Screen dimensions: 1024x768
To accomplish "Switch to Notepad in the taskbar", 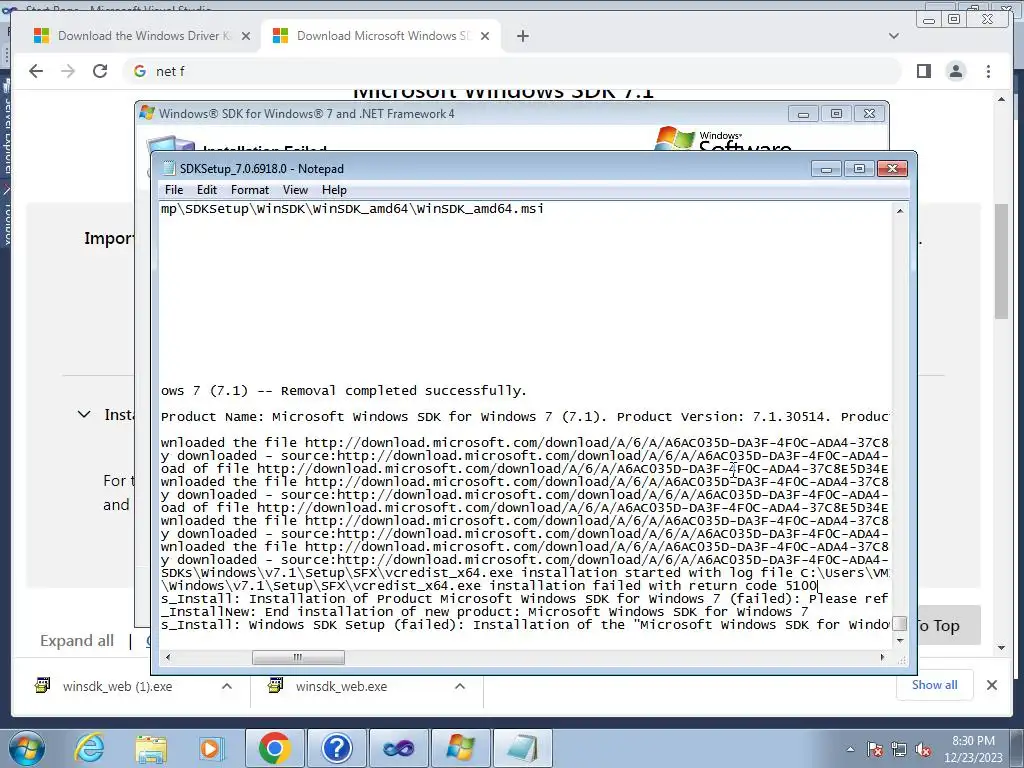I will (522, 748).
